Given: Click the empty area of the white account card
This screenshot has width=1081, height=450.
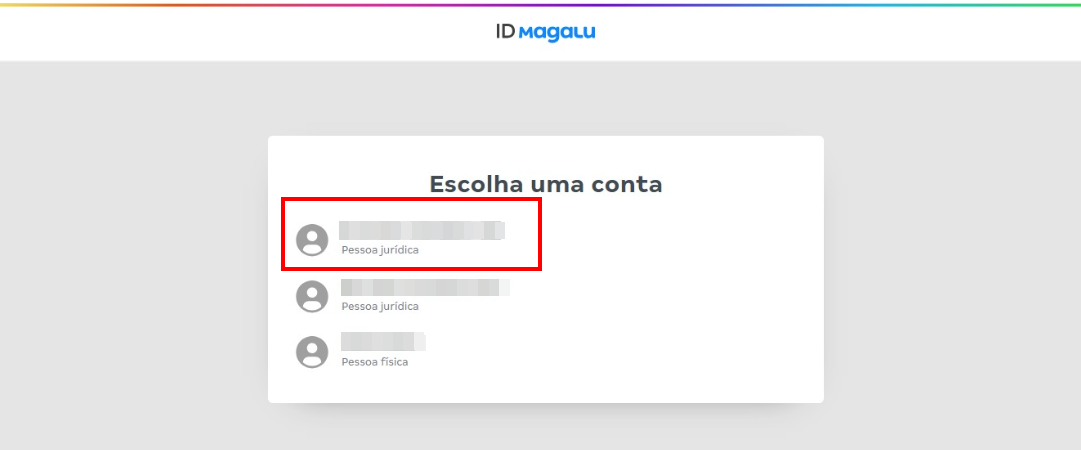Looking at the screenshot, I should point(680,320).
